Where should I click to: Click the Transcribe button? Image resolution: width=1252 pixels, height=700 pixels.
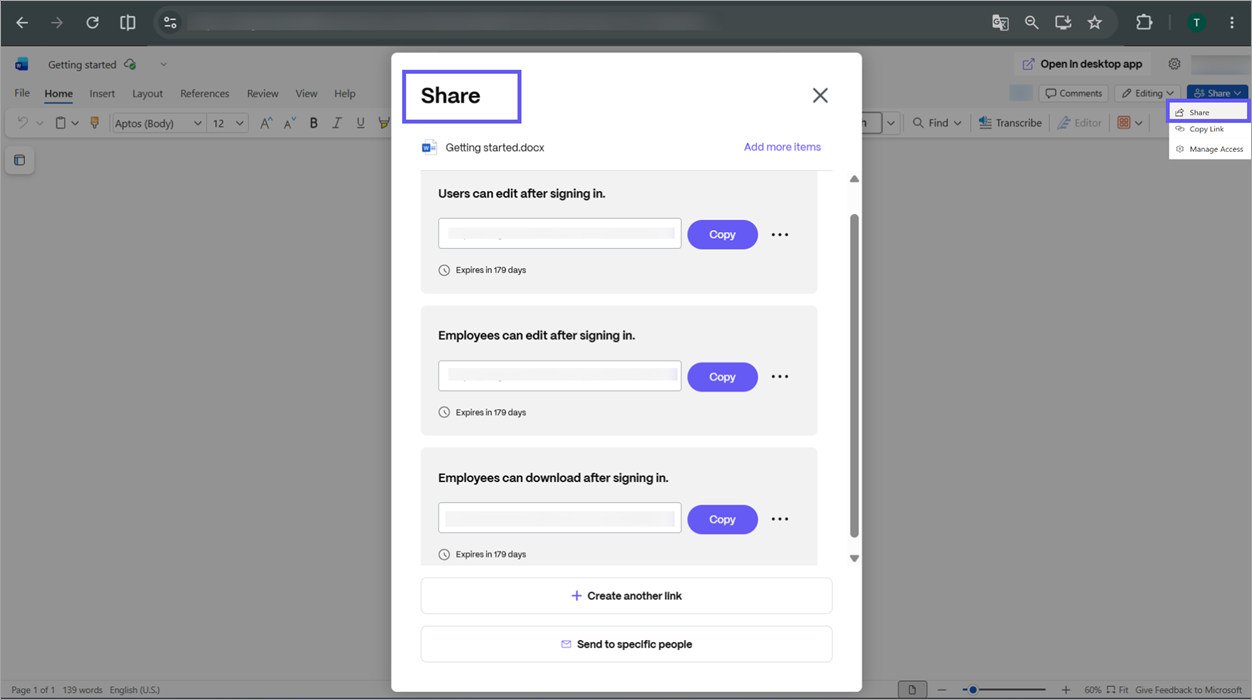coord(1010,123)
